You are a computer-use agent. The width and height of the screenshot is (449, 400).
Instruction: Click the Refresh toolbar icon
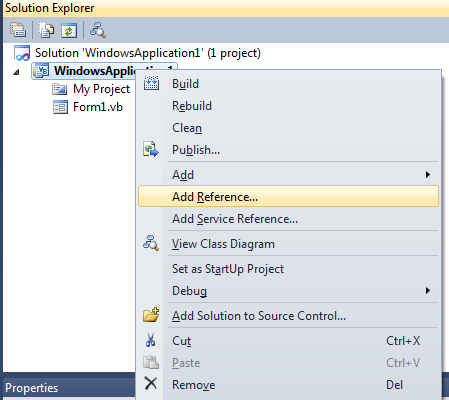click(69, 30)
